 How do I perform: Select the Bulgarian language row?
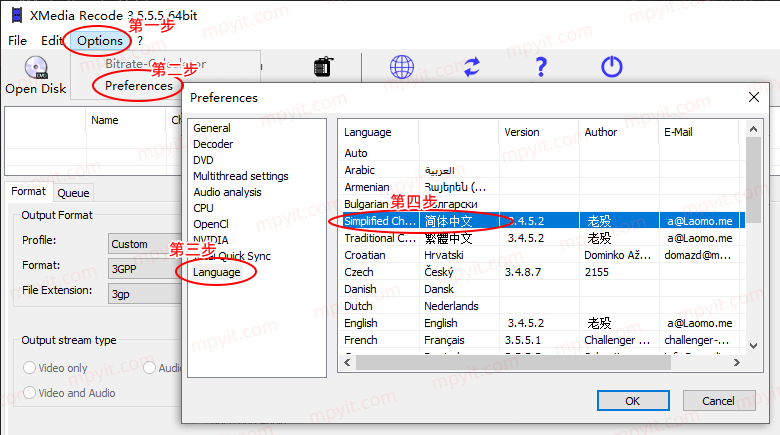pyautogui.click(x=542, y=204)
